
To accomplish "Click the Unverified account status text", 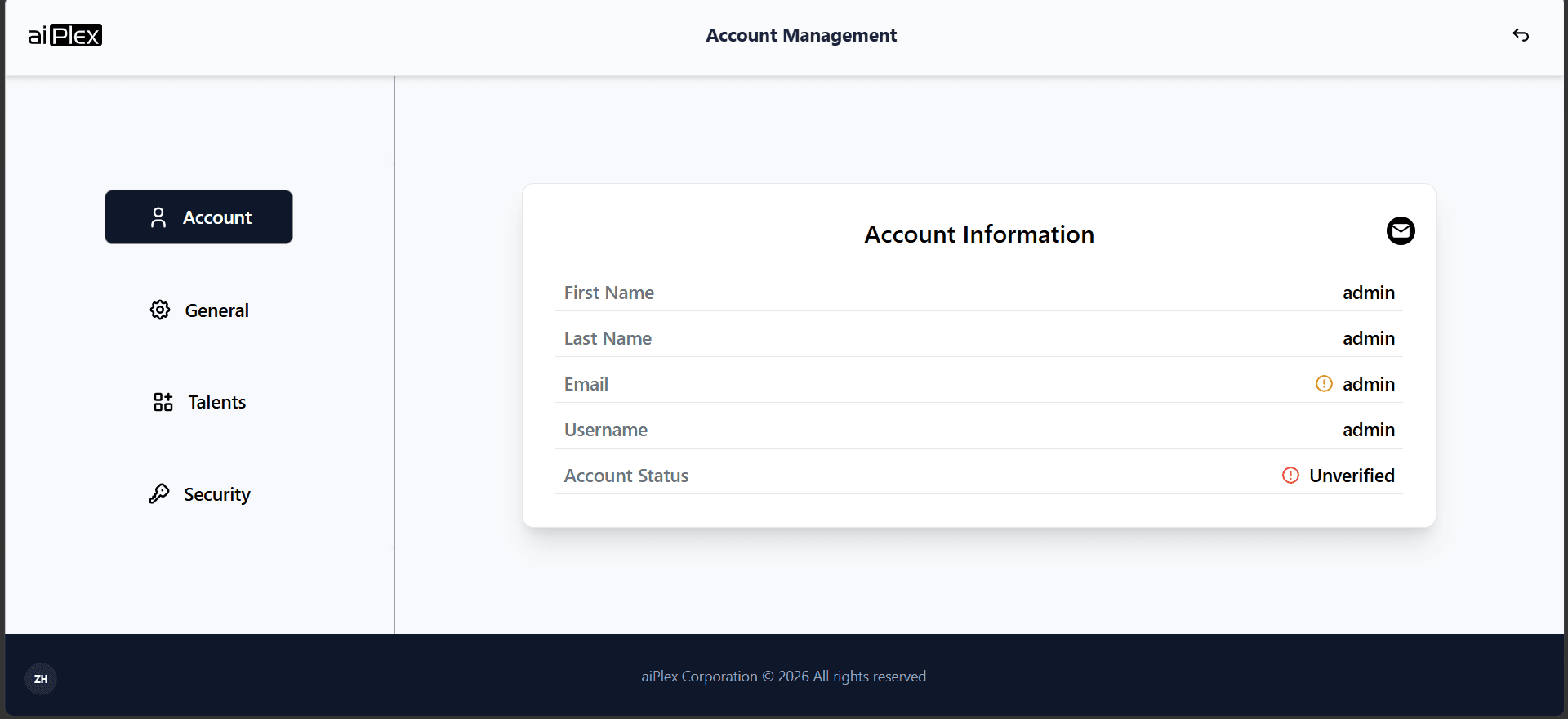I will point(1352,476).
